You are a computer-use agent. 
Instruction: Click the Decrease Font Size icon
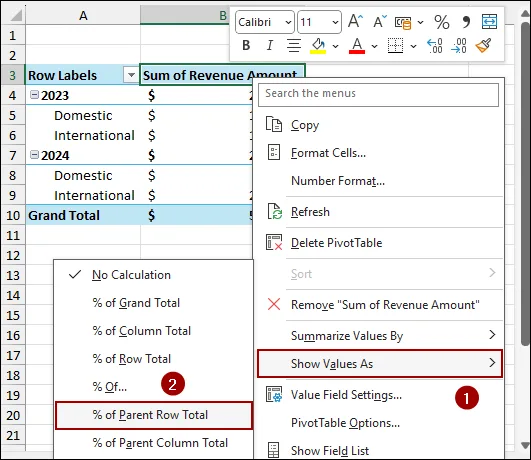(380, 21)
